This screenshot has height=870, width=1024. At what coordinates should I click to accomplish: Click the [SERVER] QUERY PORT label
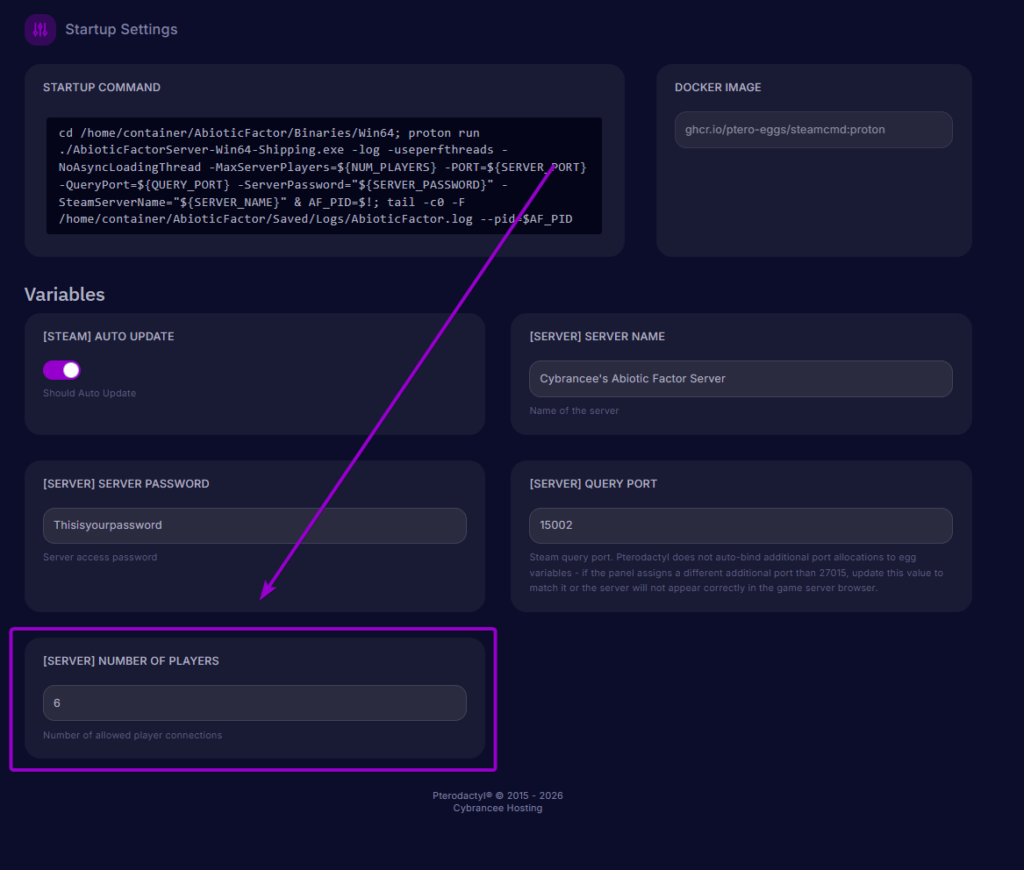[593, 484]
